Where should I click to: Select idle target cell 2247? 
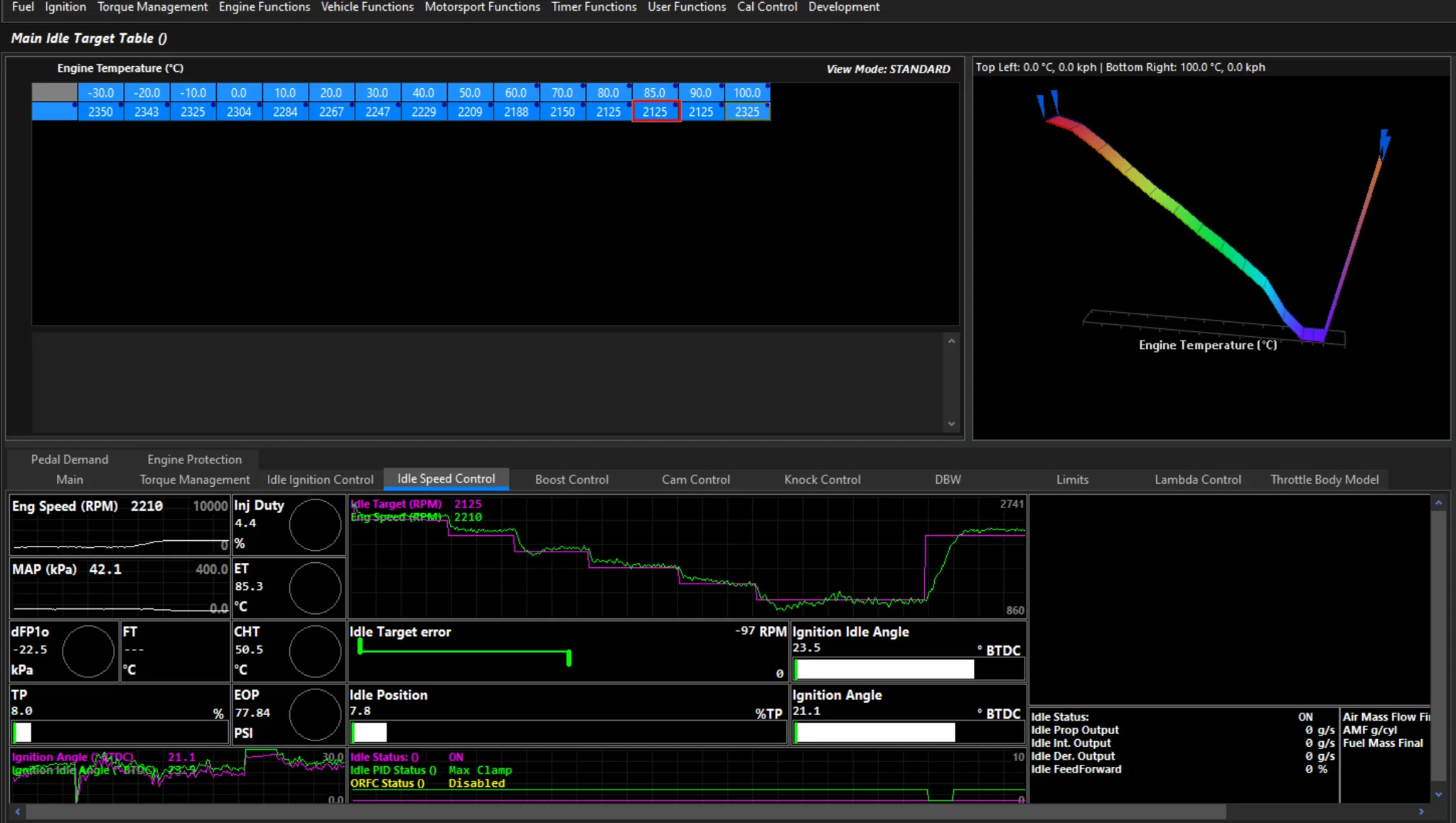coord(378,112)
